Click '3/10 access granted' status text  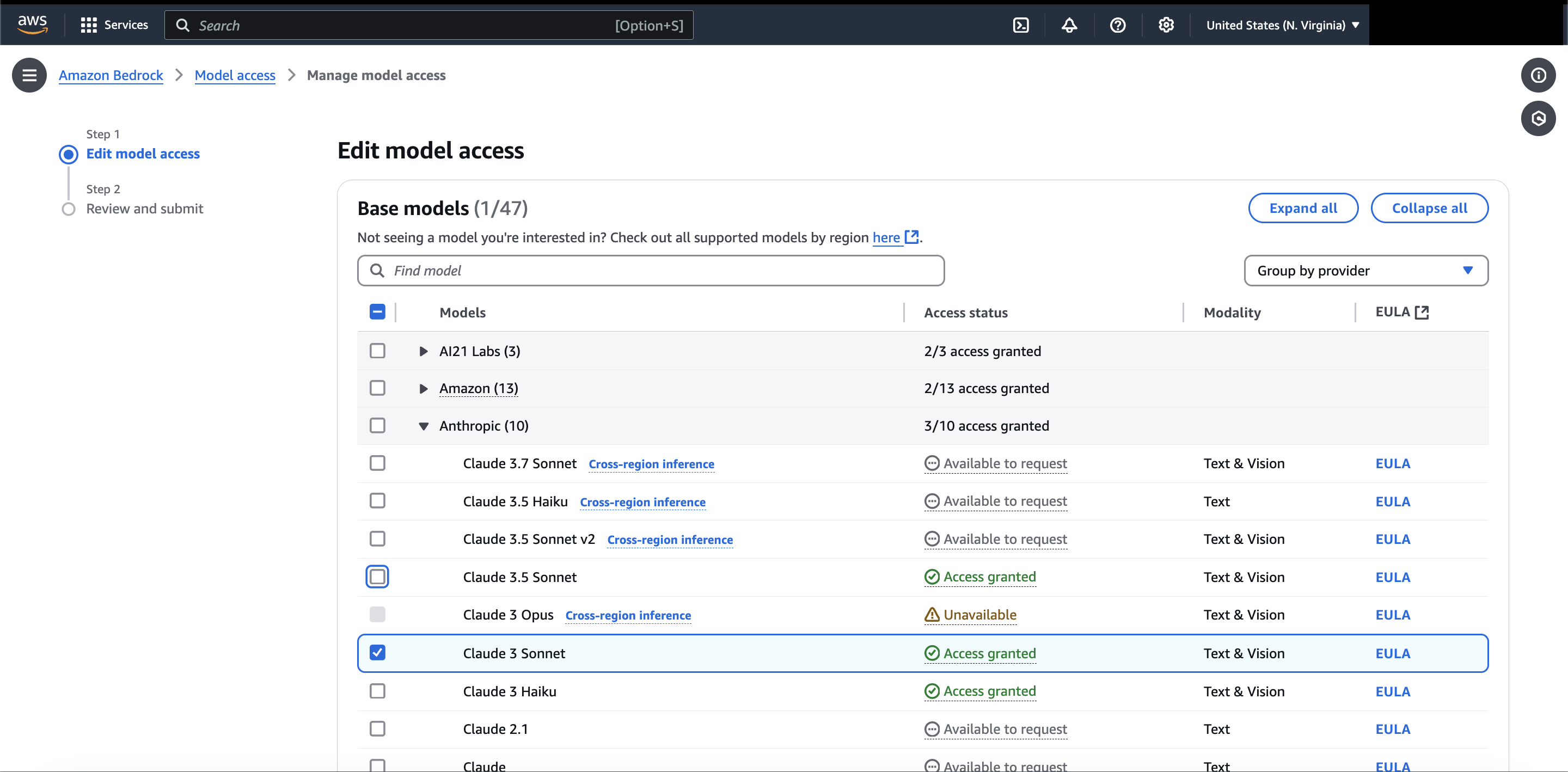point(986,426)
